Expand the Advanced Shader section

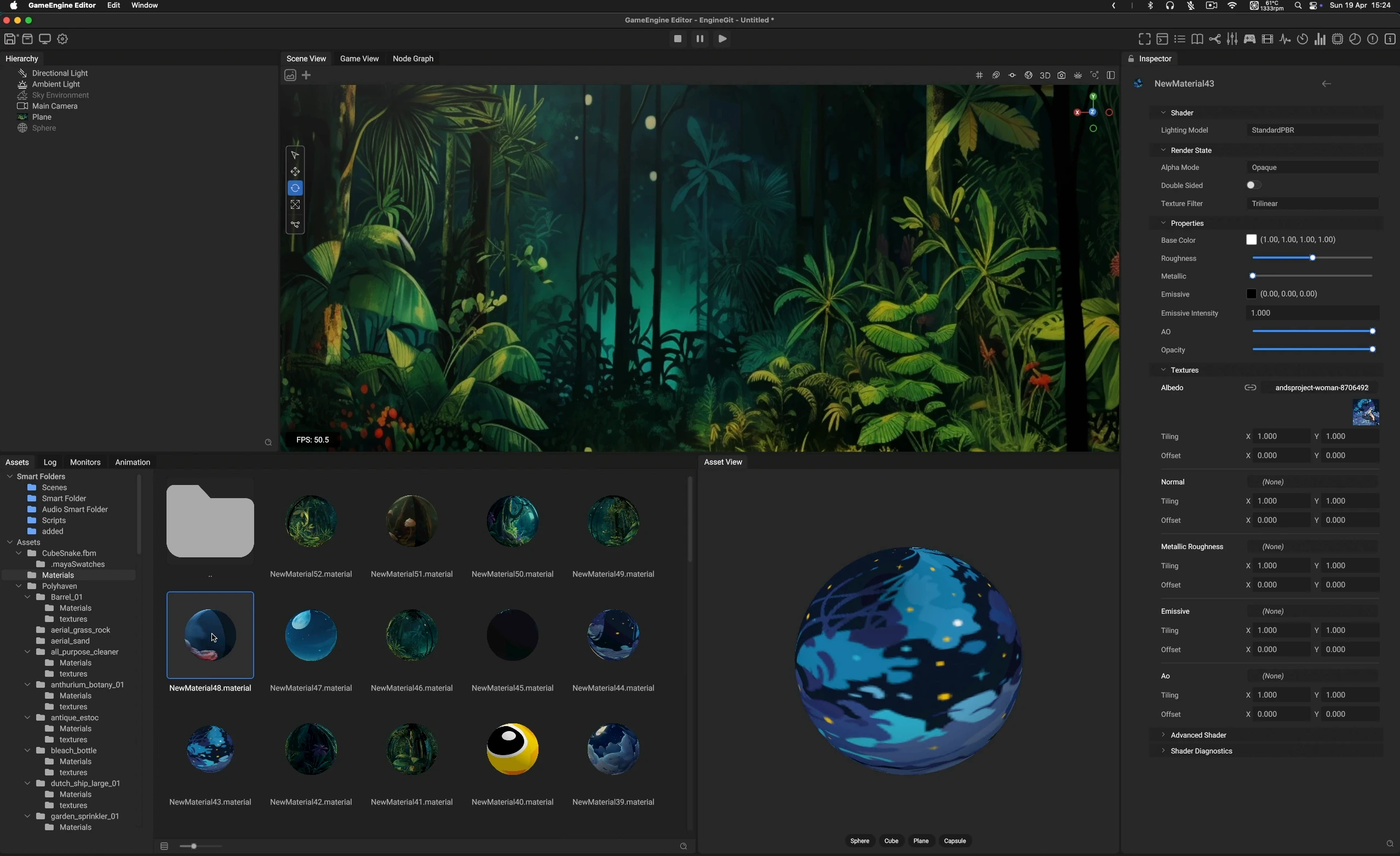(1163, 735)
